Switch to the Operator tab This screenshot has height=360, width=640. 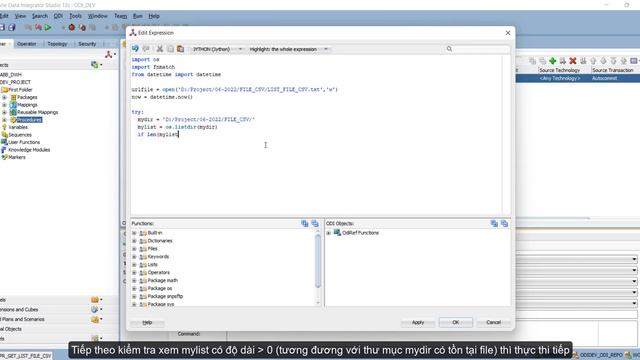(x=27, y=44)
